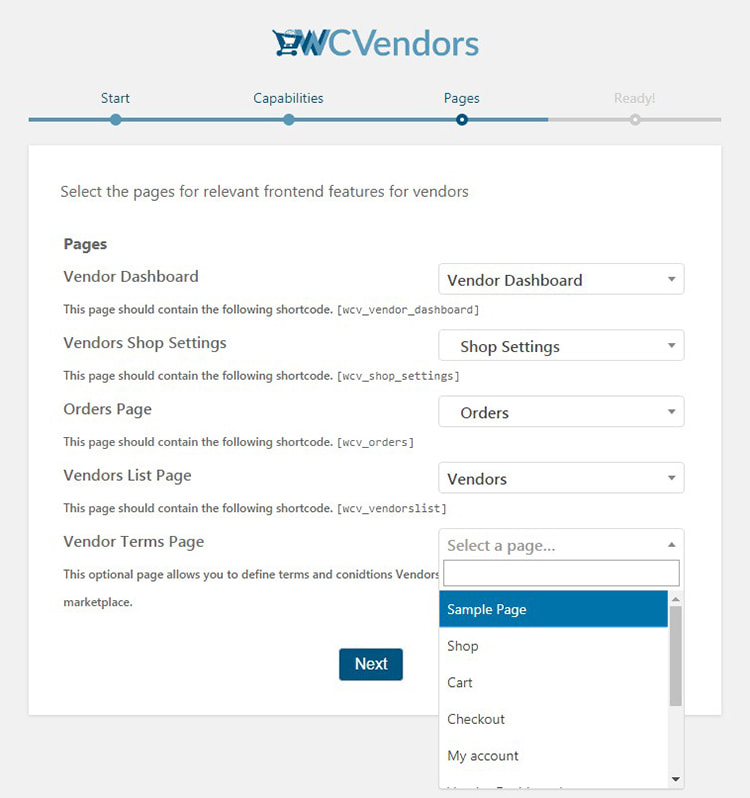The height and width of the screenshot is (798, 750).
Task: Click the Orders Page label
Action: click(x=108, y=409)
